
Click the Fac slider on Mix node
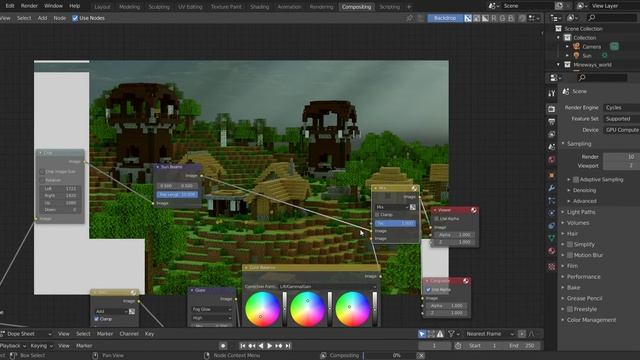click(x=395, y=223)
